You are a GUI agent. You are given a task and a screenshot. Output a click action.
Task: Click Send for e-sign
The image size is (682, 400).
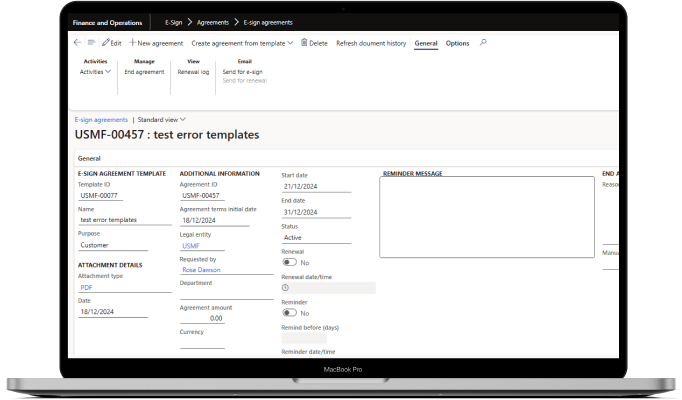pos(243,72)
